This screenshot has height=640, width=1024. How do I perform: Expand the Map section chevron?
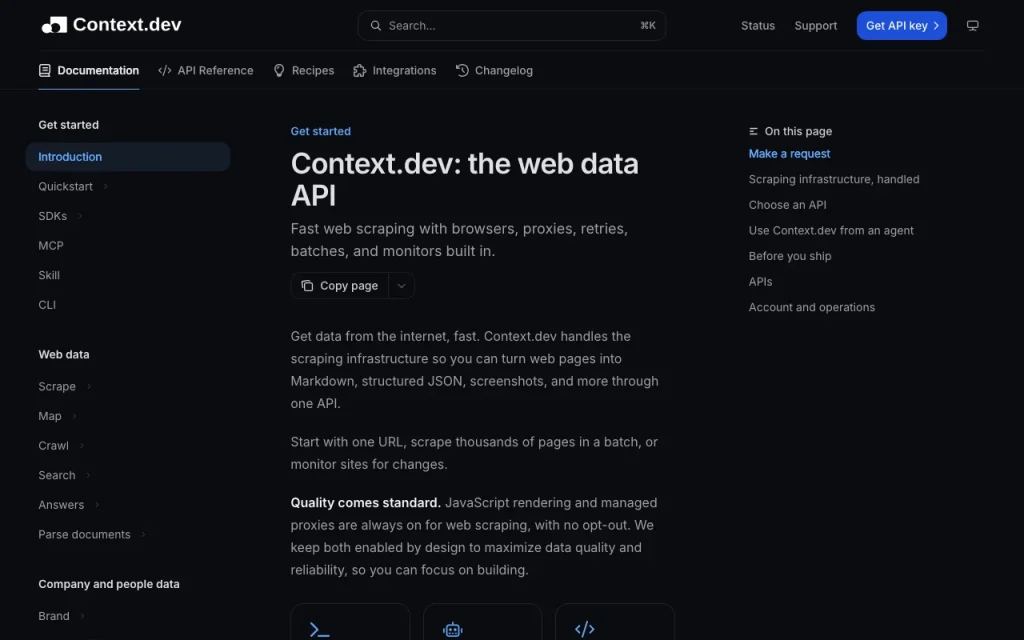click(x=74, y=416)
